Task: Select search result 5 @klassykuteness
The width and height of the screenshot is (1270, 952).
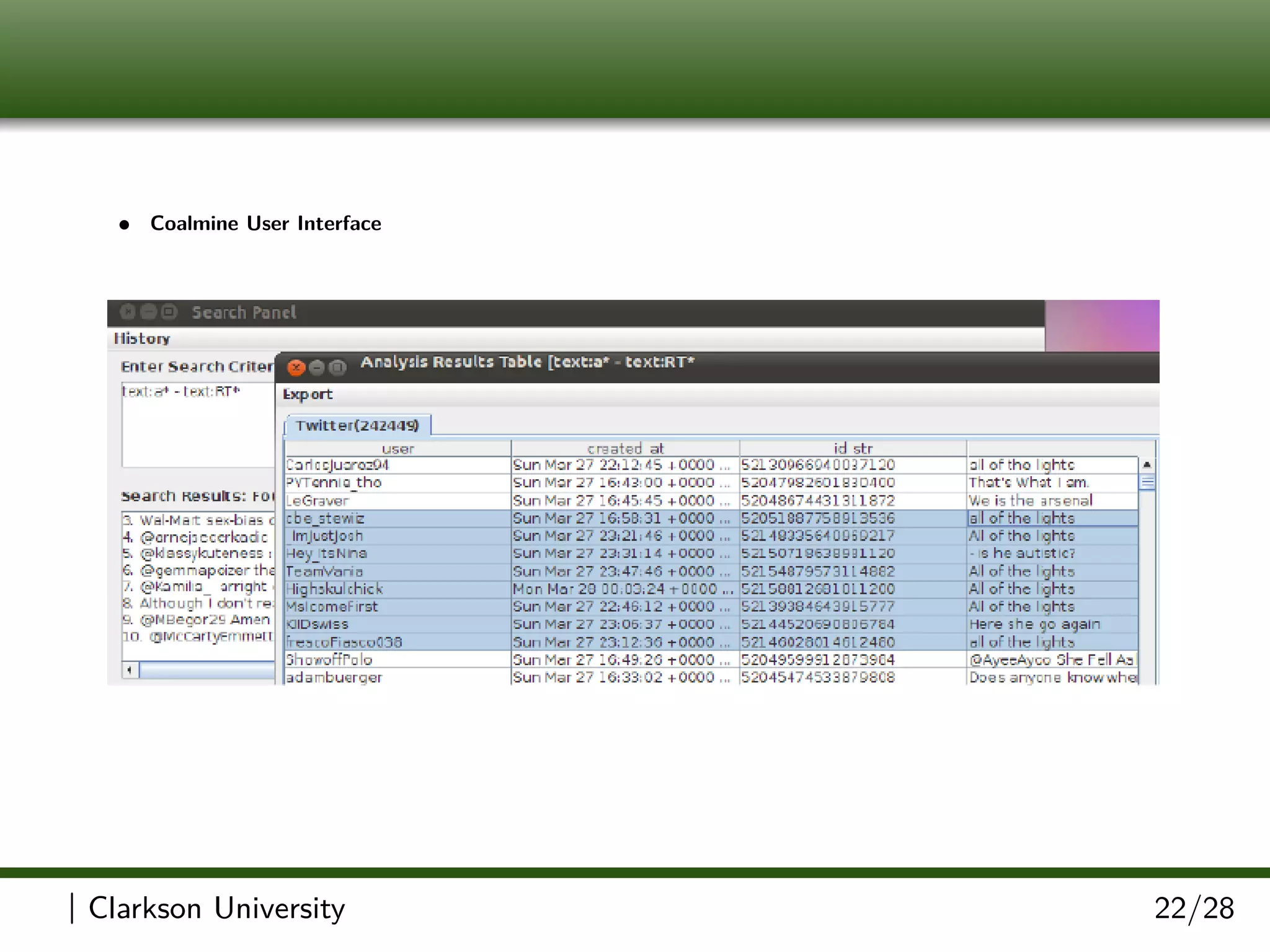Action: coord(198,553)
